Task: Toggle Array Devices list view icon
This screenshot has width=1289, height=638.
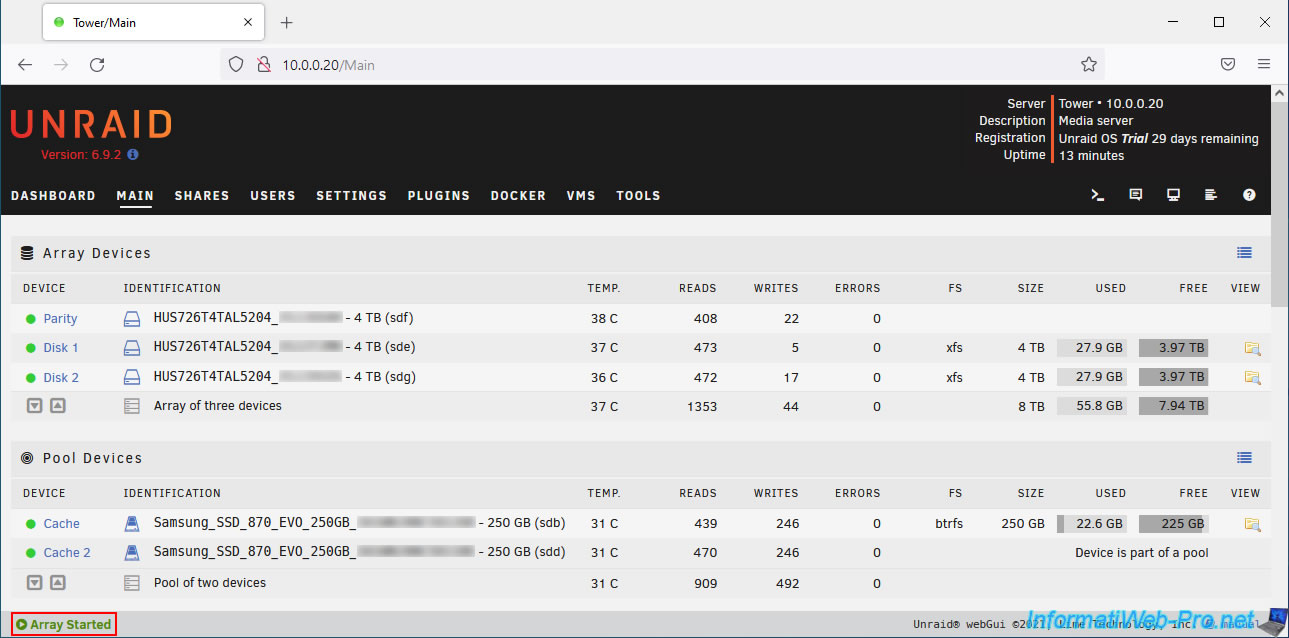Action: pos(1244,253)
